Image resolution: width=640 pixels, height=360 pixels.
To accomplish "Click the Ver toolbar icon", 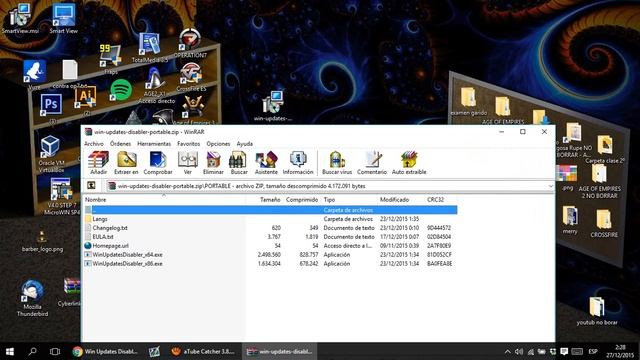I will click(187, 162).
